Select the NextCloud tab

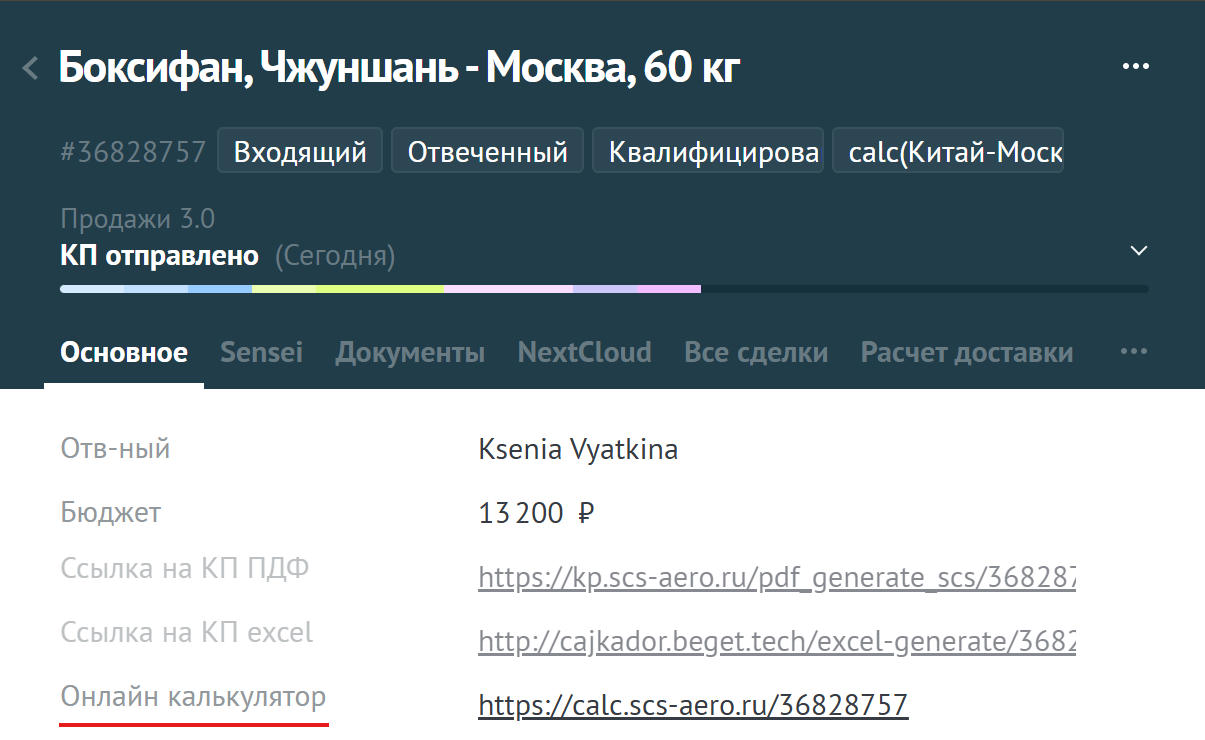pyautogui.click(x=584, y=352)
